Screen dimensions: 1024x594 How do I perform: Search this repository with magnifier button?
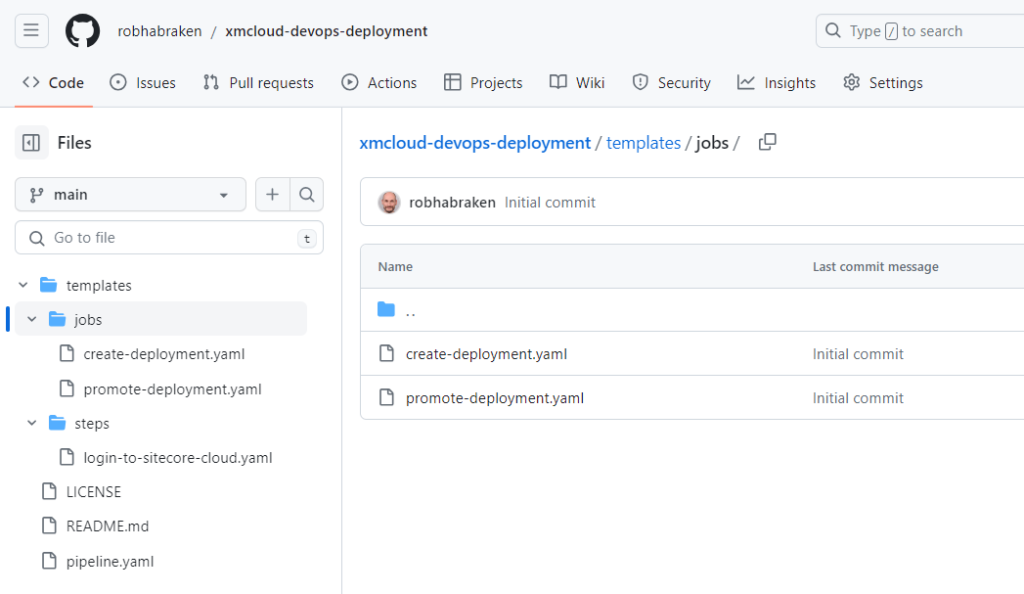(x=306, y=195)
